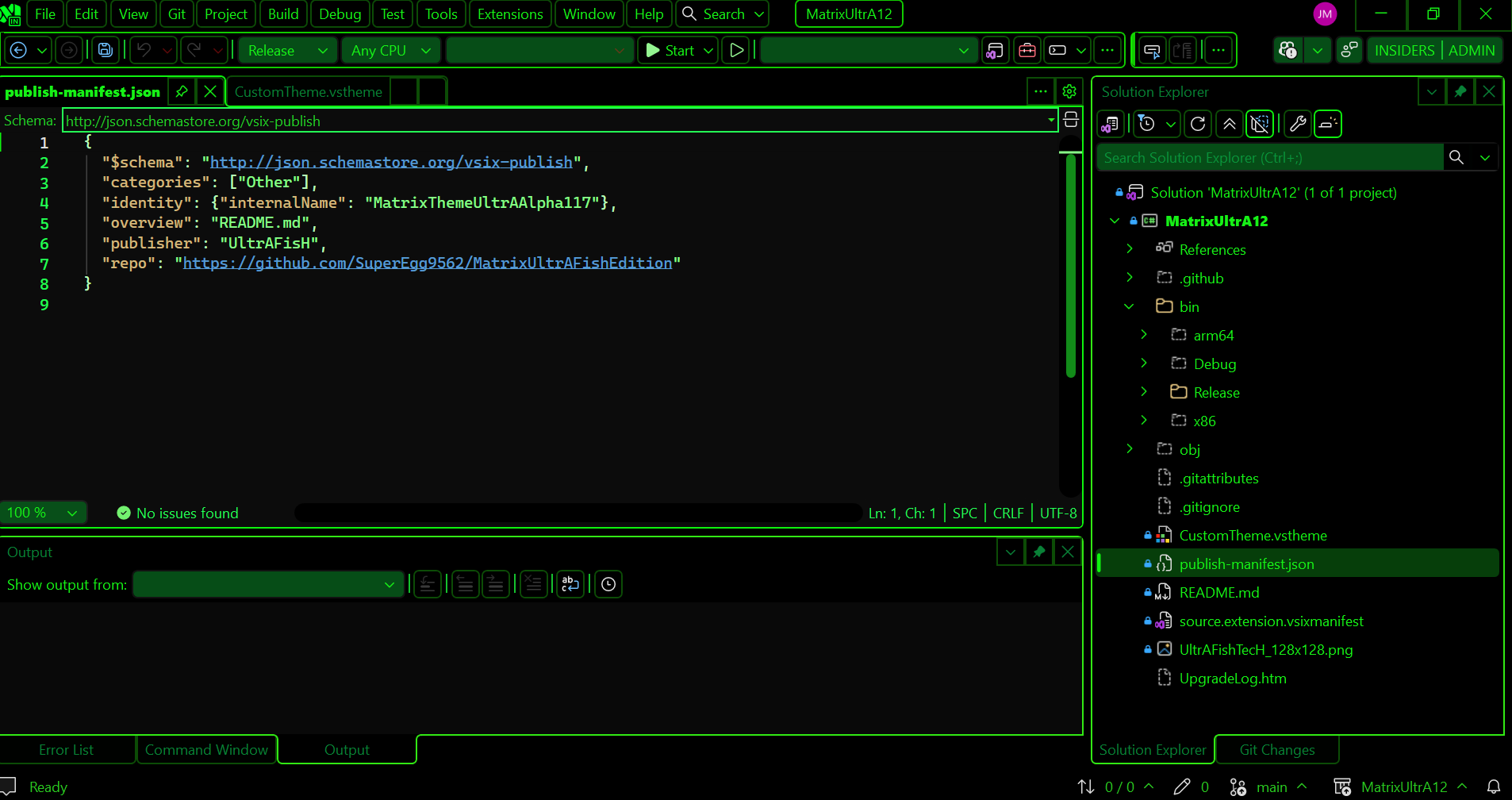Toggle pin on publish-manifest.json tab

coord(182,91)
